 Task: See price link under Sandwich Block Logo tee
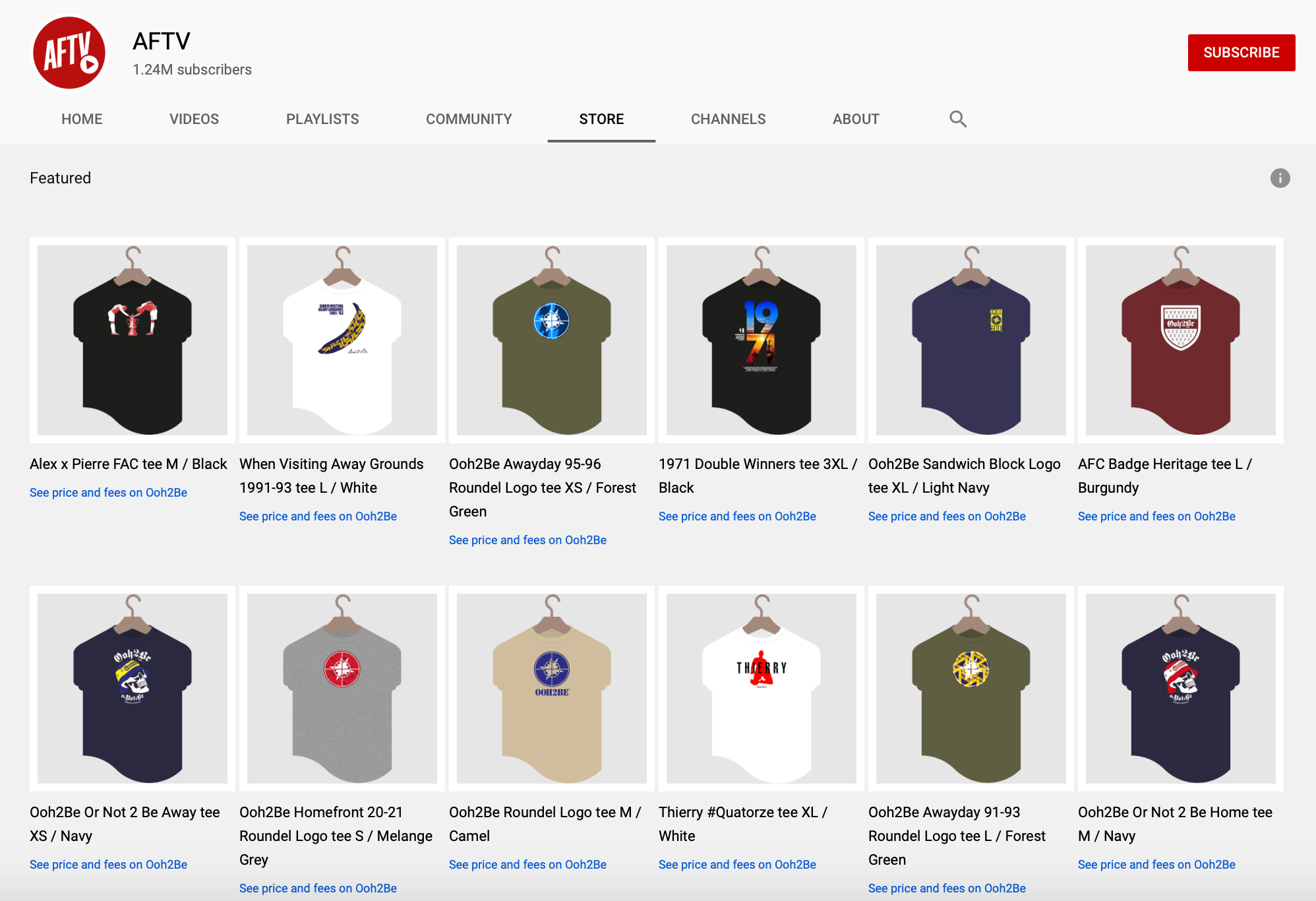click(x=947, y=516)
